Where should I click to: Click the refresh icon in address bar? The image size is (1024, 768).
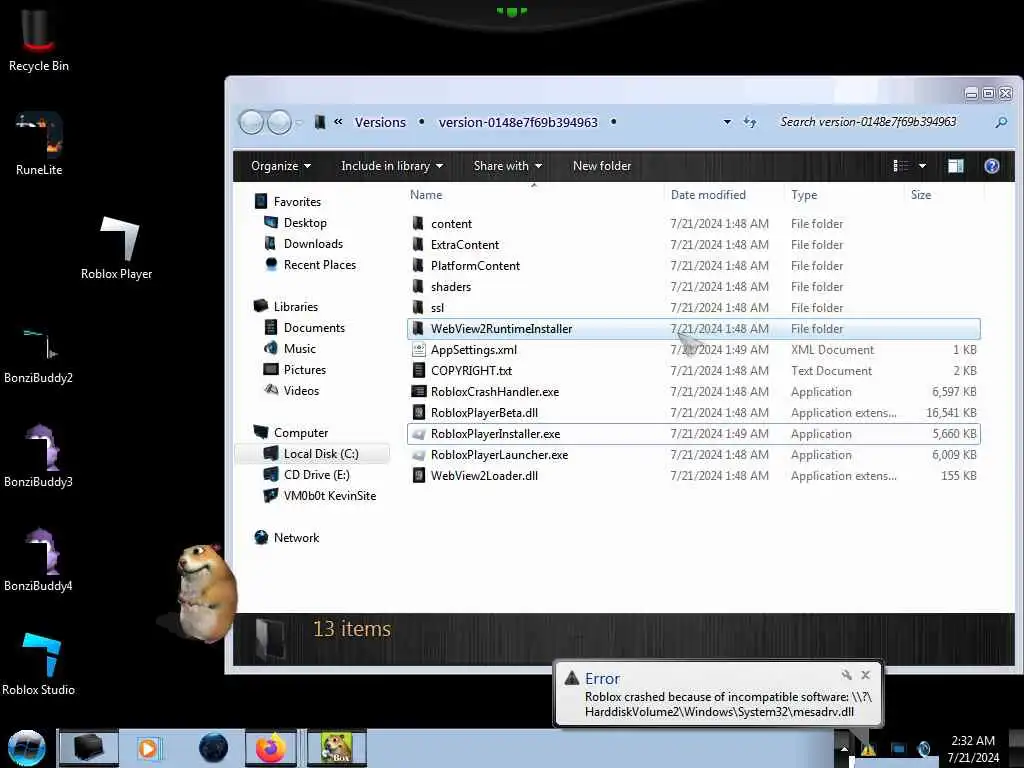[x=750, y=122]
